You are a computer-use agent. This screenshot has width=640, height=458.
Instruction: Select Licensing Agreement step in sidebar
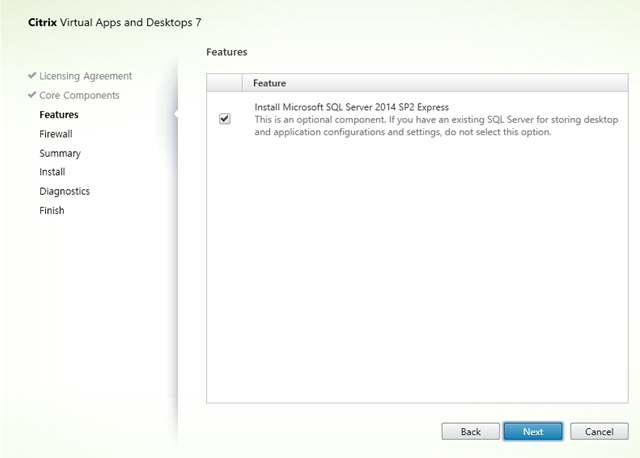[85, 76]
